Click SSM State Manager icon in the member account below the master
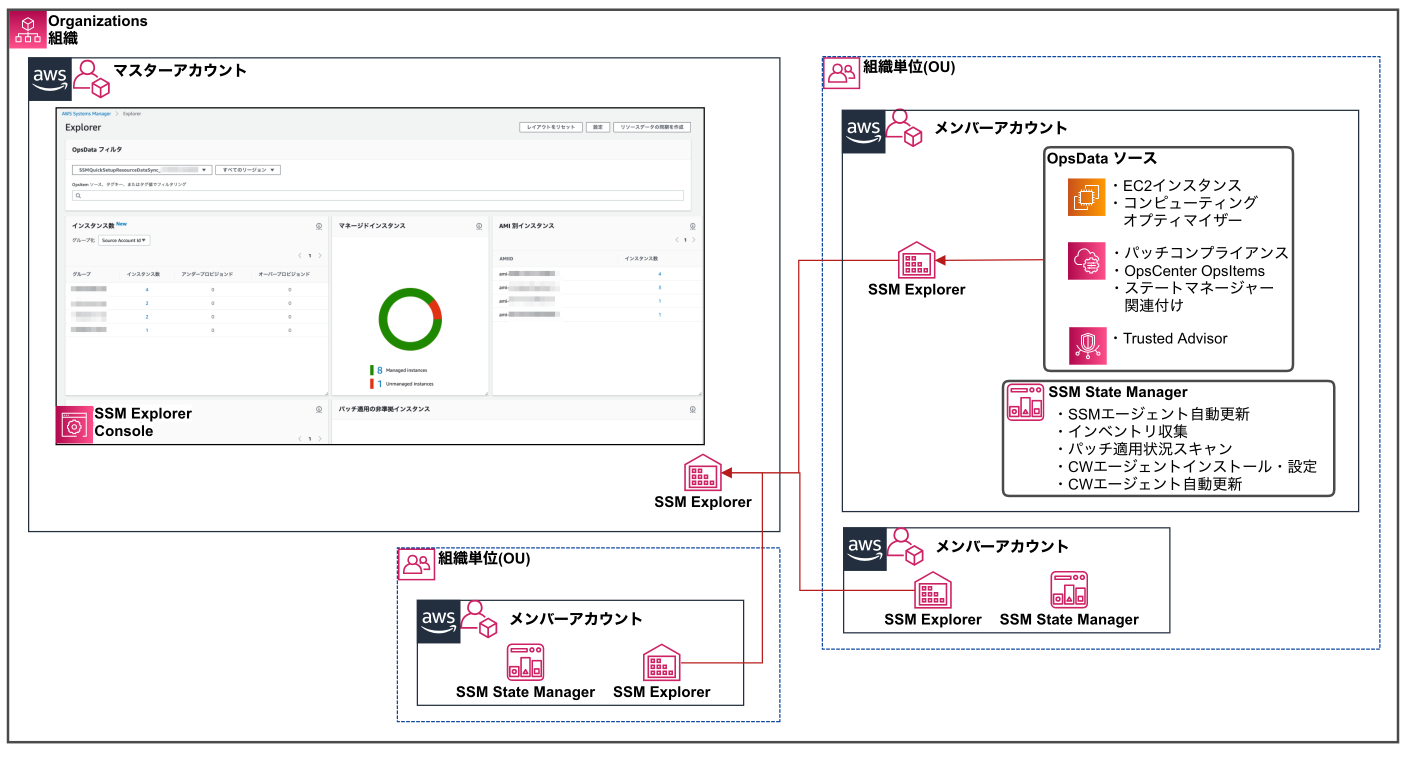 (525, 663)
